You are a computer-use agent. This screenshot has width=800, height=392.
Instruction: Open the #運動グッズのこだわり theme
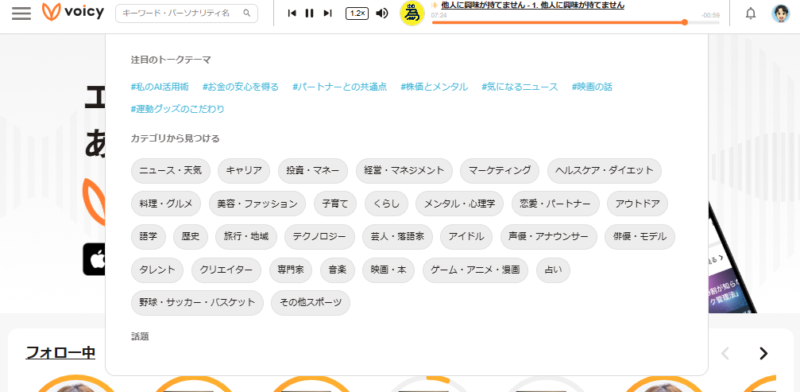178,109
